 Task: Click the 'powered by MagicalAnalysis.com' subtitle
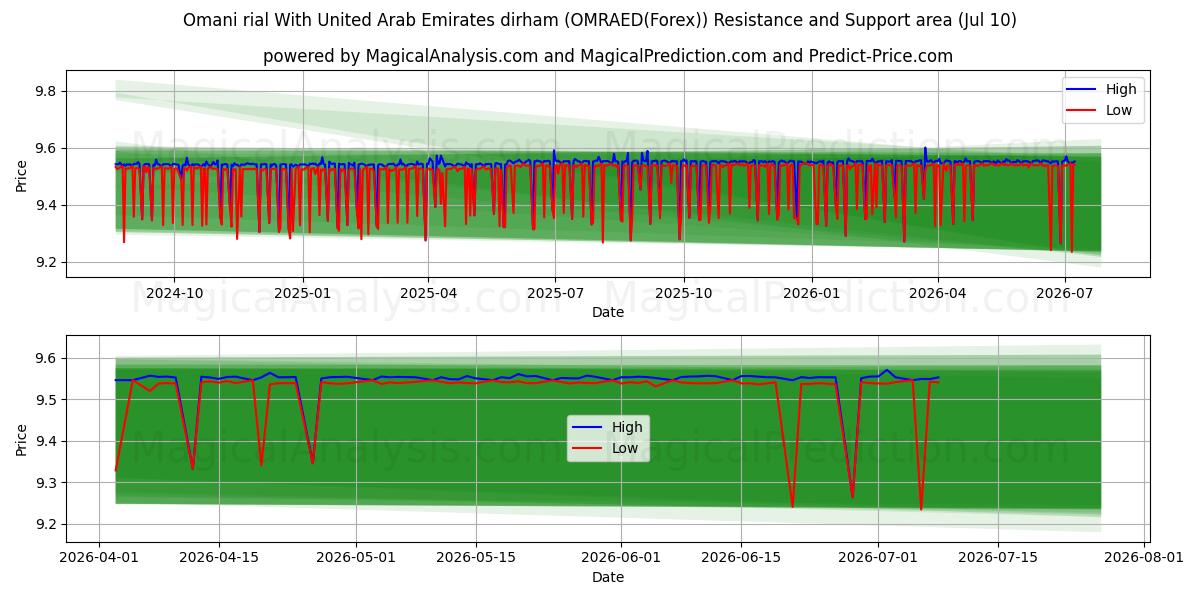pos(608,56)
